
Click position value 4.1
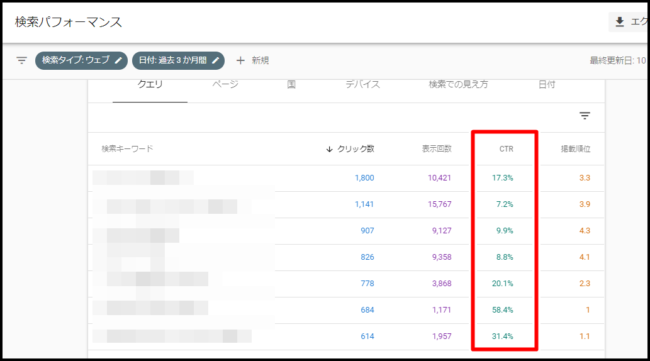[x=585, y=257]
